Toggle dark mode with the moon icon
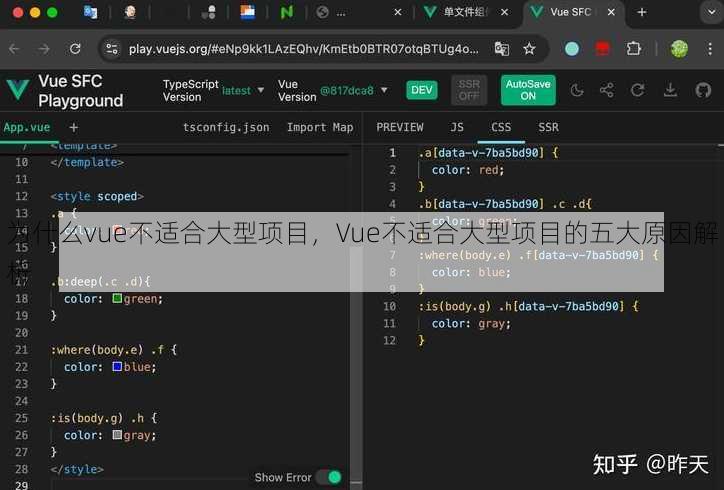 pos(576,90)
